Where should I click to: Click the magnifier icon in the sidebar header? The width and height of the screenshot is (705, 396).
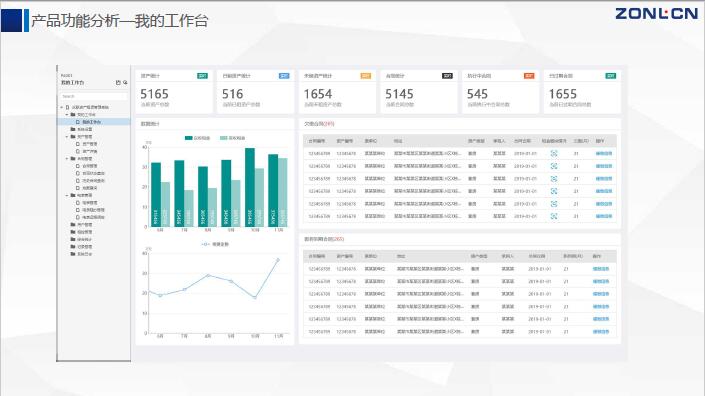coord(125,83)
